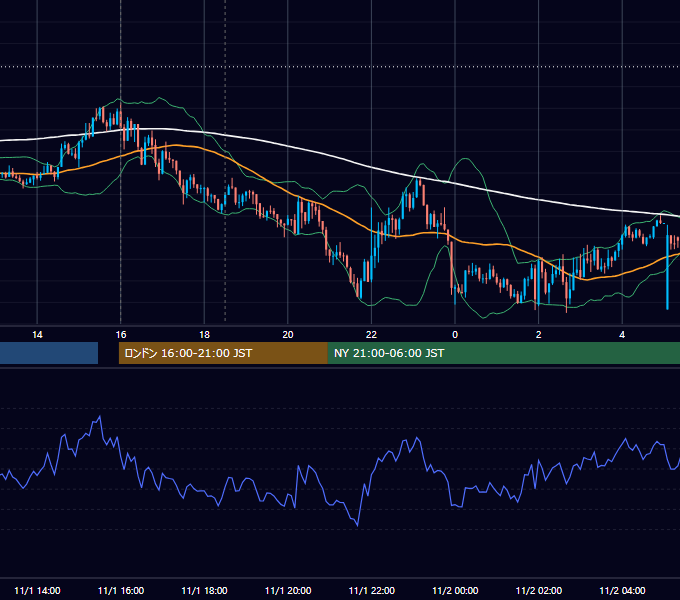Click the 11/2 00:00 date label
Viewport: 680px width, 600px height.
[455, 590]
